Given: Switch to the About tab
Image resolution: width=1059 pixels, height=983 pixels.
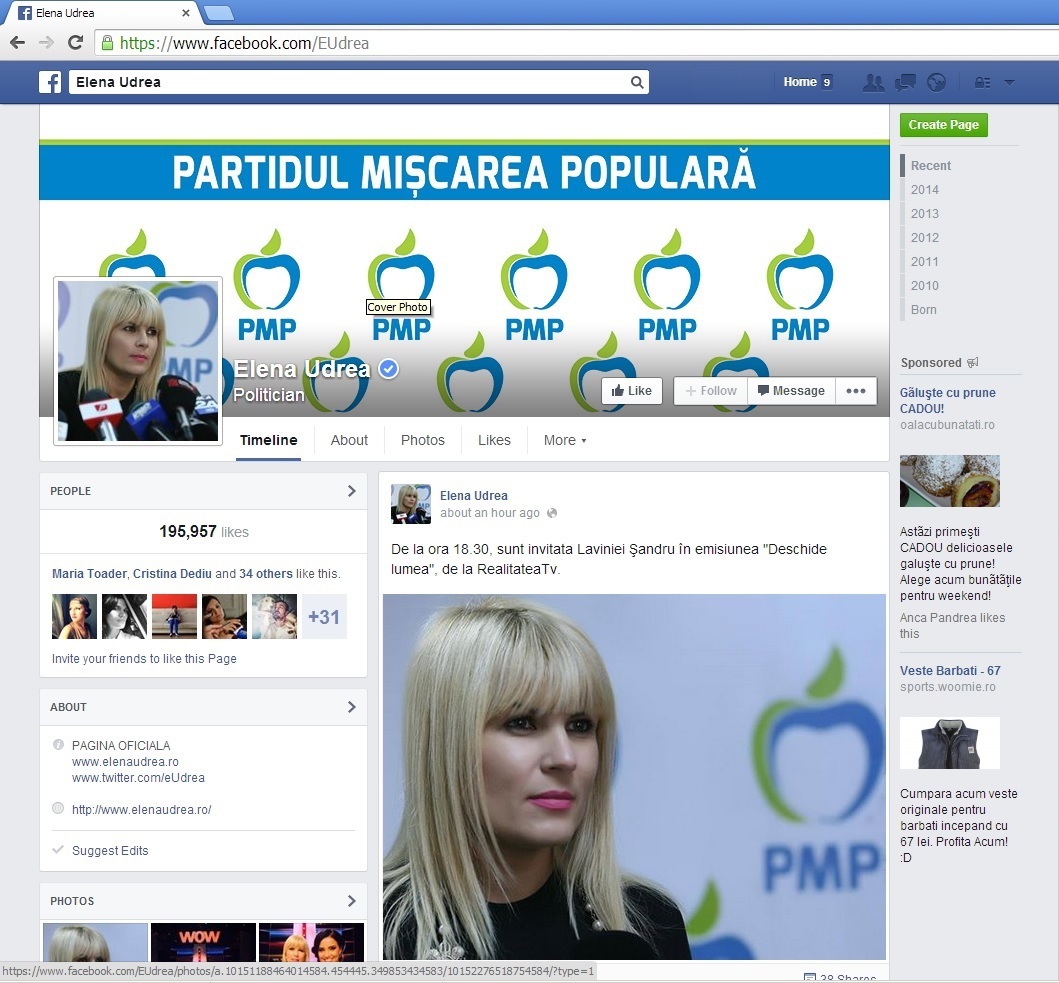Looking at the screenshot, I should point(349,440).
